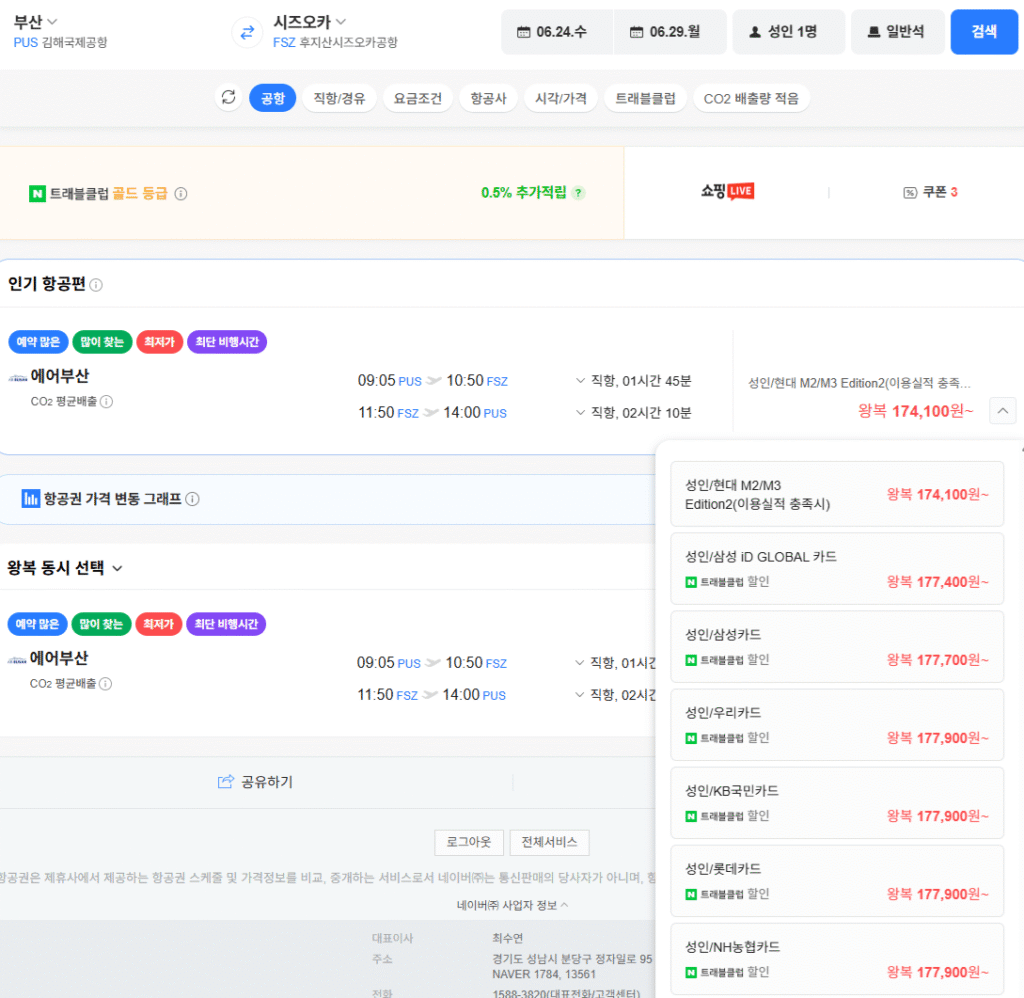Viewport: 1024px width, 998px height.
Task: Click calendar icon on 06.24.수 date
Action: pyautogui.click(x=523, y=32)
